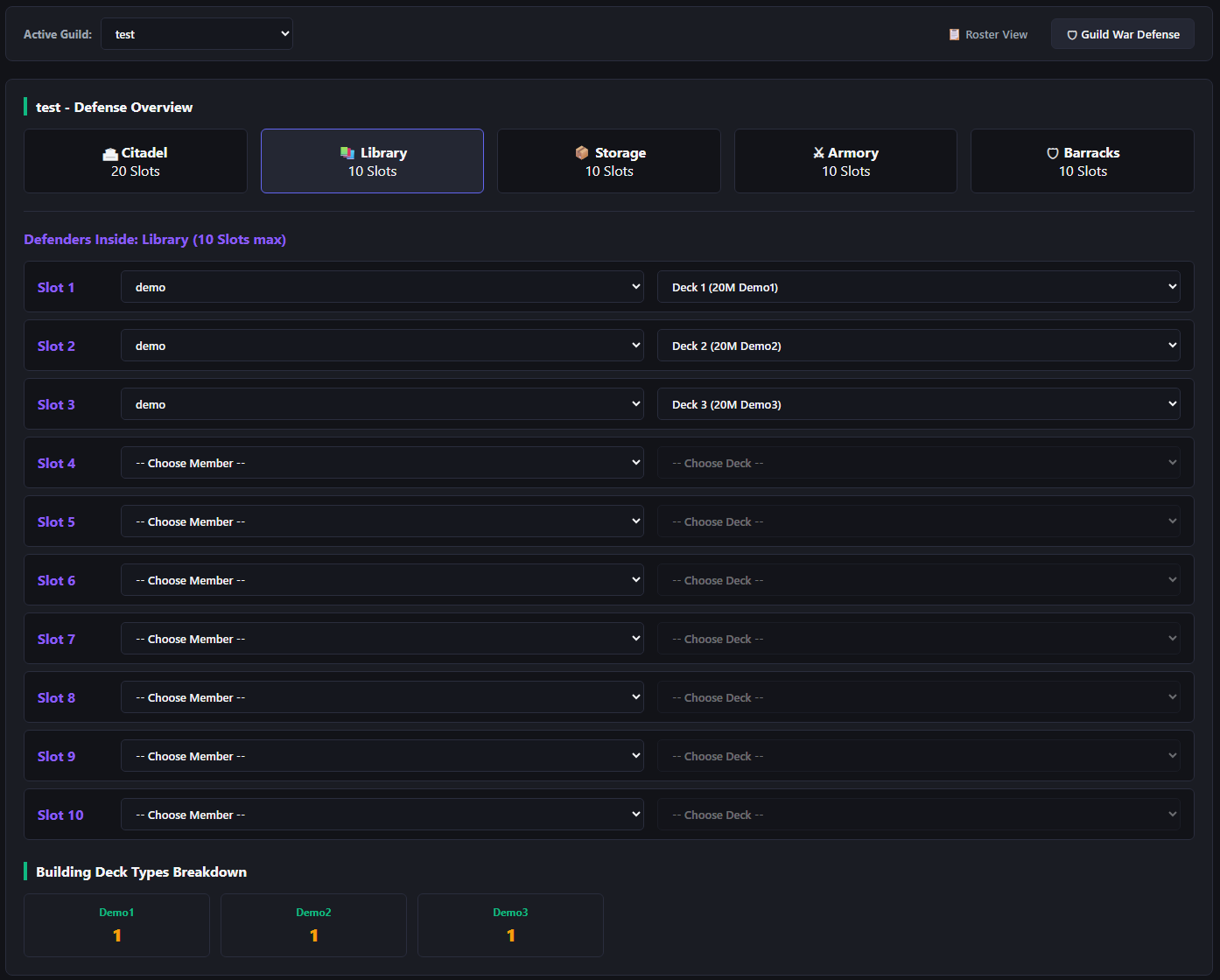Image resolution: width=1220 pixels, height=980 pixels.
Task: Open the Storage 10 Slots tab
Action: (x=609, y=161)
